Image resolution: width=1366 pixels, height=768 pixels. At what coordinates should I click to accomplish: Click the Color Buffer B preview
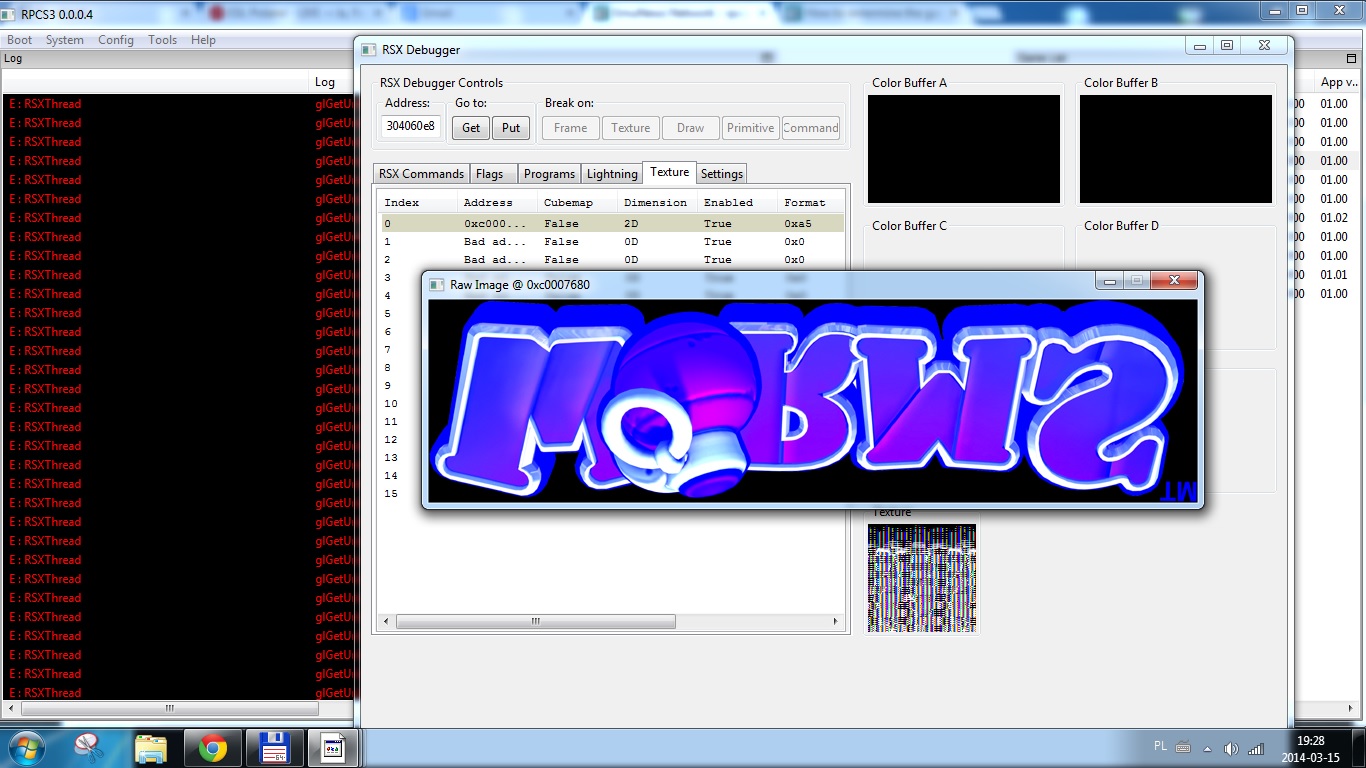[1176, 149]
